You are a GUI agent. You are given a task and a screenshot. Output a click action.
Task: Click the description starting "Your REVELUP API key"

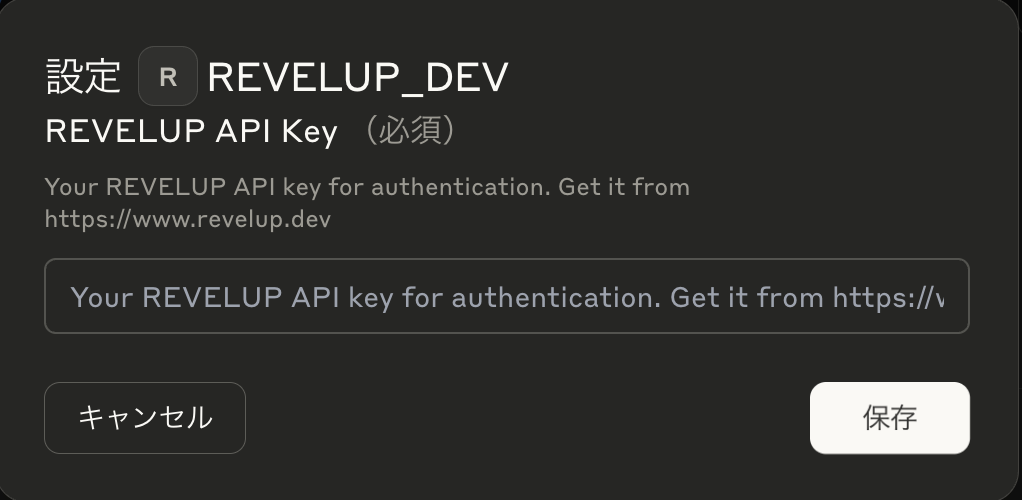point(367,203)
